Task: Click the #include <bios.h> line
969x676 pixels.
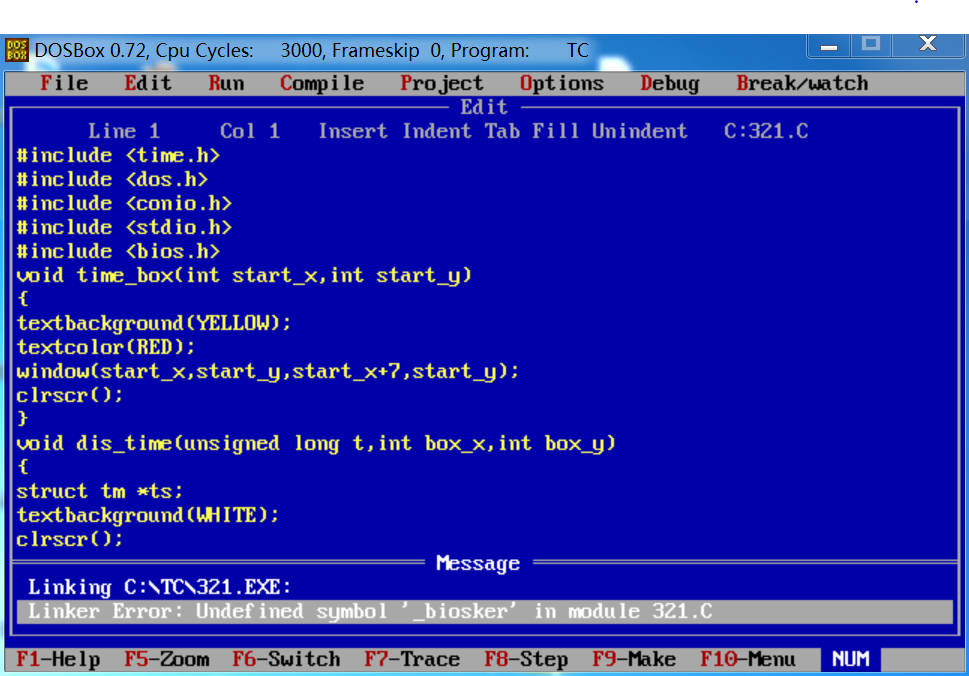Action: point(118,251)
